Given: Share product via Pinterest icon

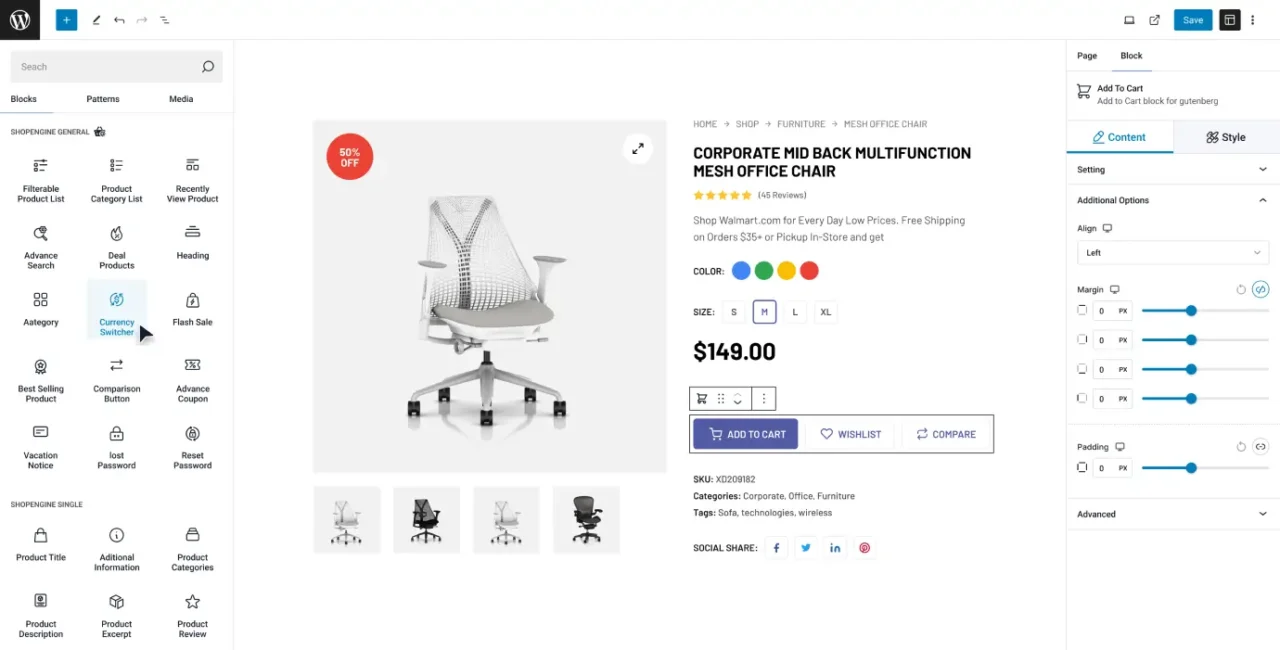Looking at the screenshot, I should point(864,548).
